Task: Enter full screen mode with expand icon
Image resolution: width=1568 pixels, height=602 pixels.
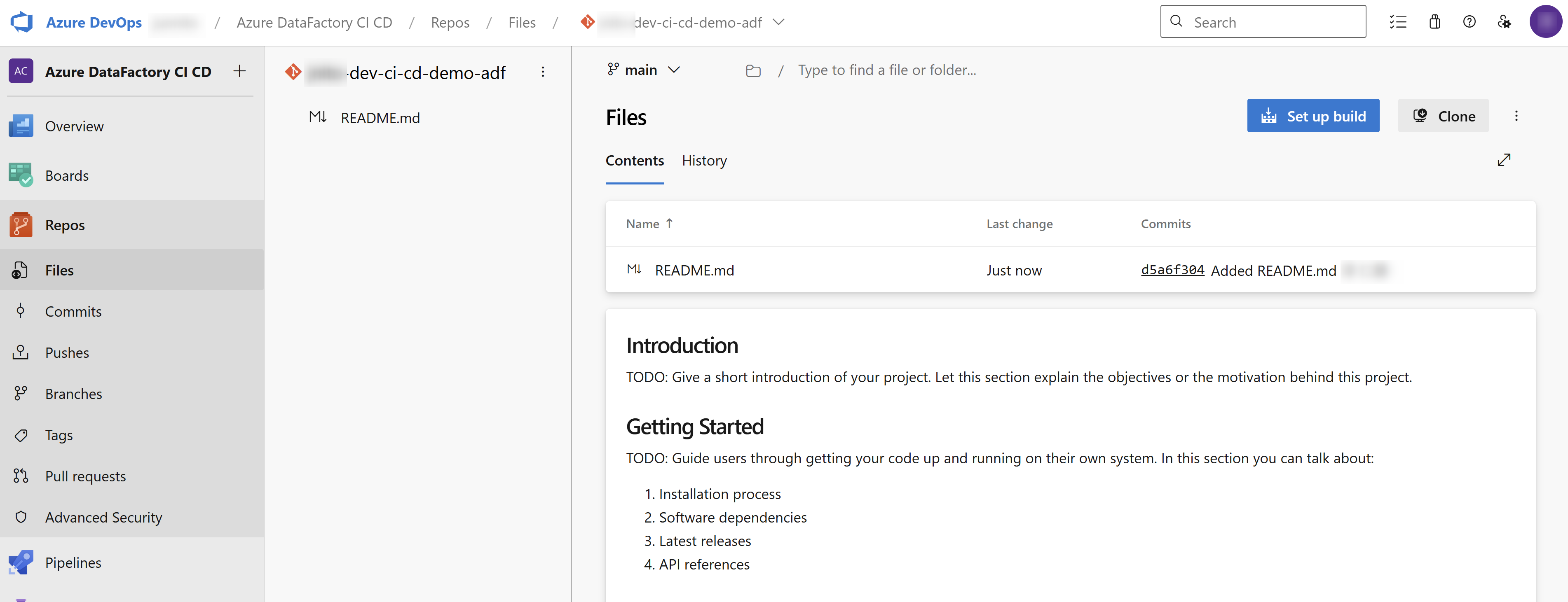Action: pyautogui.click(x=1503, y=160)
